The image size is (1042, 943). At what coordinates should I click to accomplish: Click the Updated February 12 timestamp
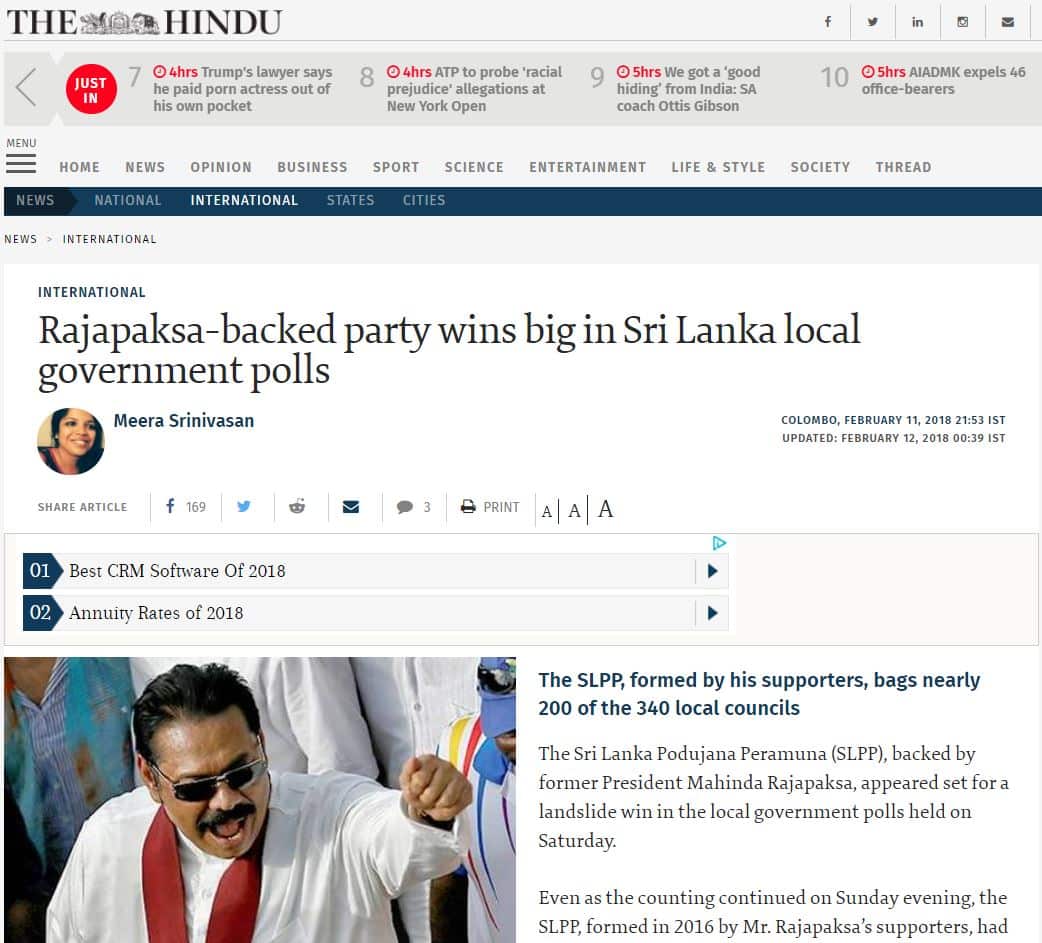click(x=894, y=438)
